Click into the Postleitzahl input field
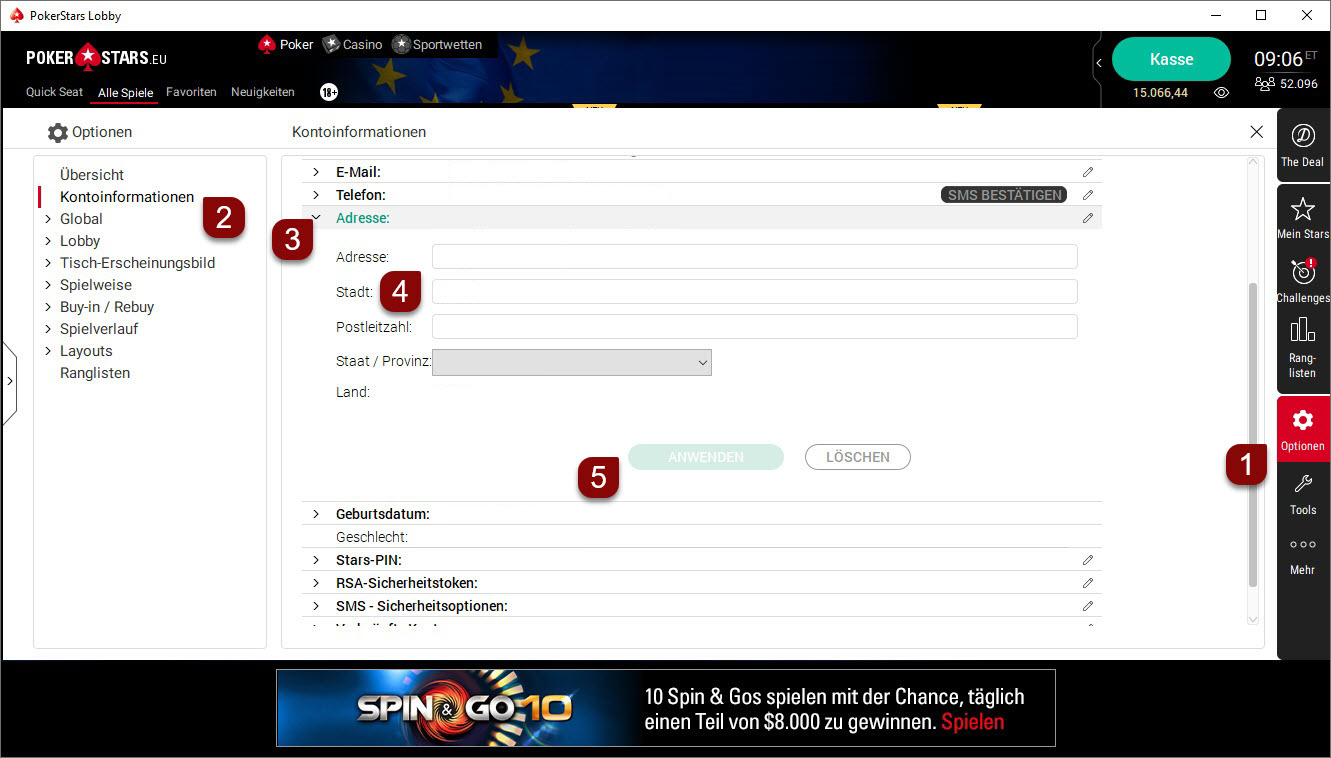This screenshot has height=758, width=1331. (x=755, y=326)
